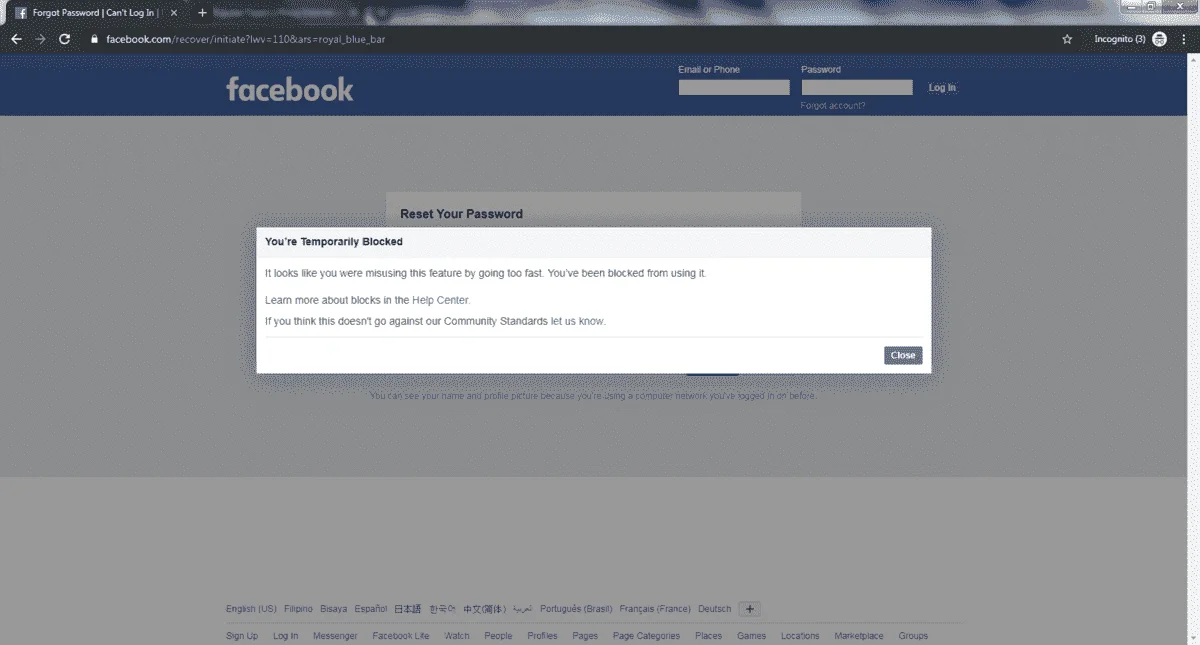Click the Log In footer link

[x=286, y=636]
